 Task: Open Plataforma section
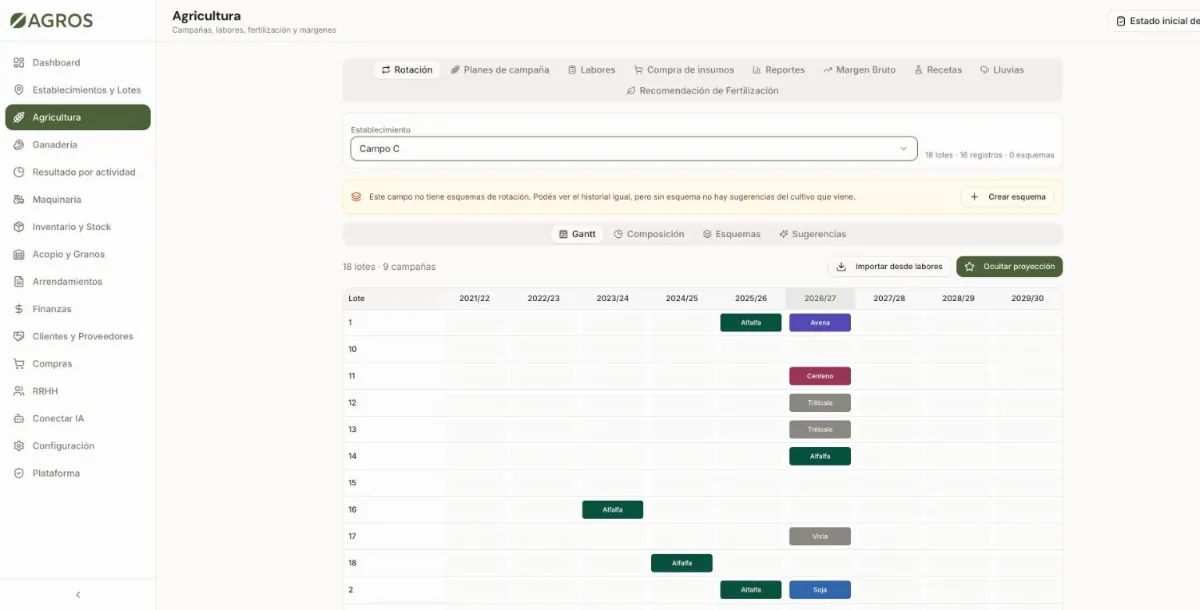pos(78,473)
